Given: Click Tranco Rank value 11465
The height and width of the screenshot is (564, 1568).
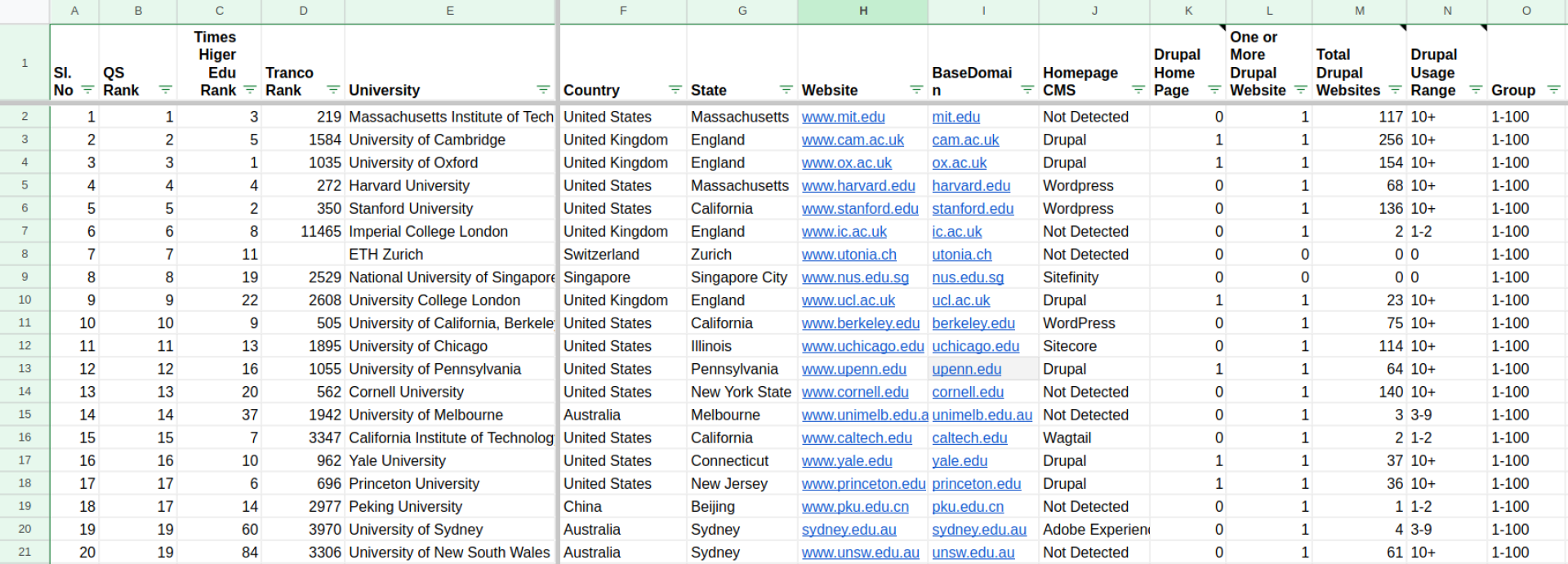Looking at the screenshot, I should pos(303,232).
